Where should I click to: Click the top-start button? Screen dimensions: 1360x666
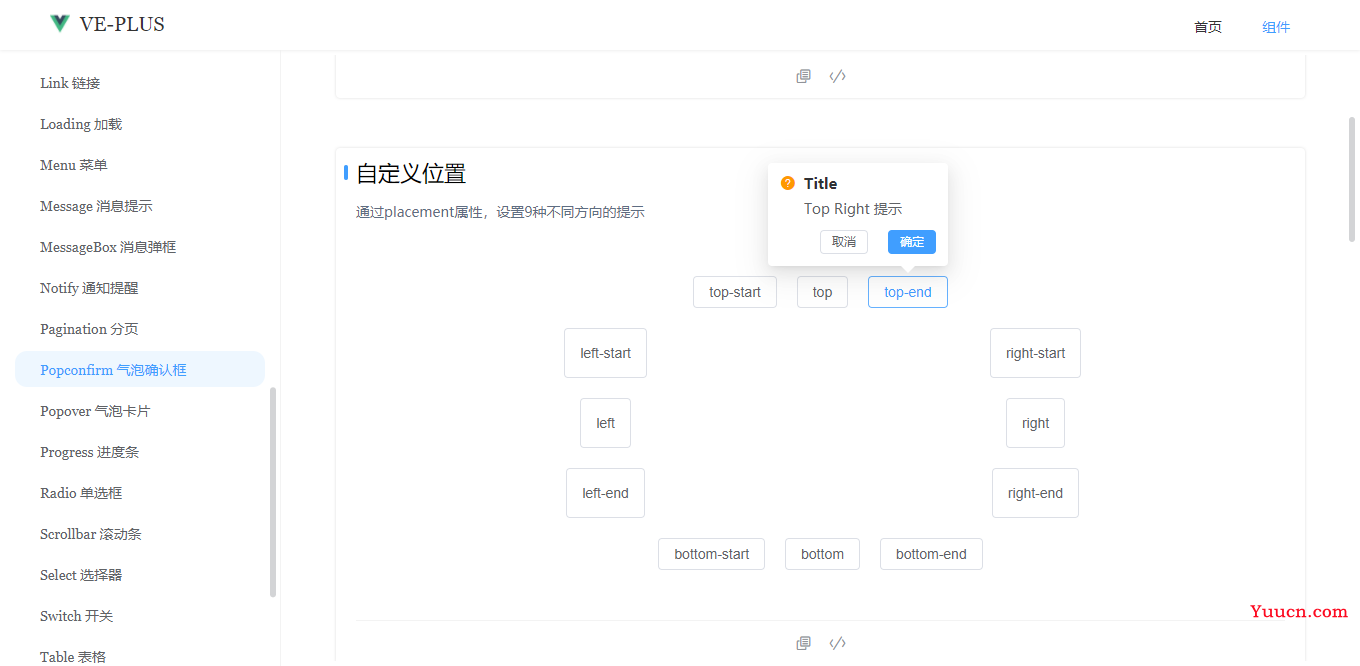[735, 292]
